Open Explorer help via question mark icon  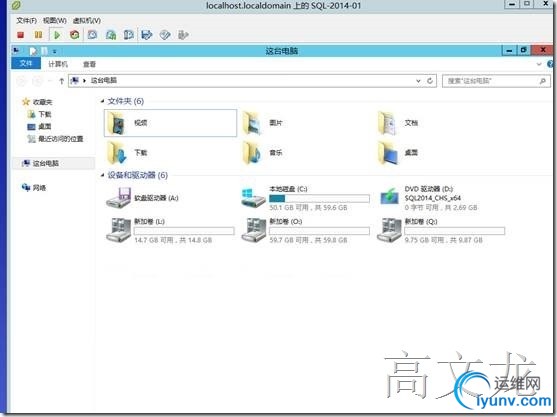click(x=550, y=64)
